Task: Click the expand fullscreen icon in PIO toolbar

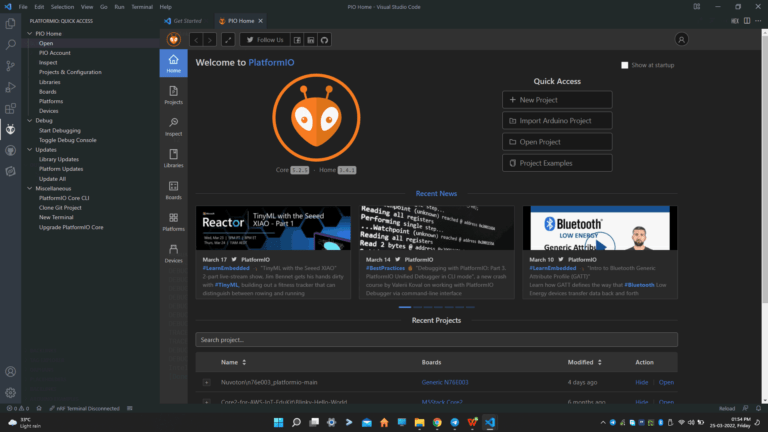Action: 228,40
